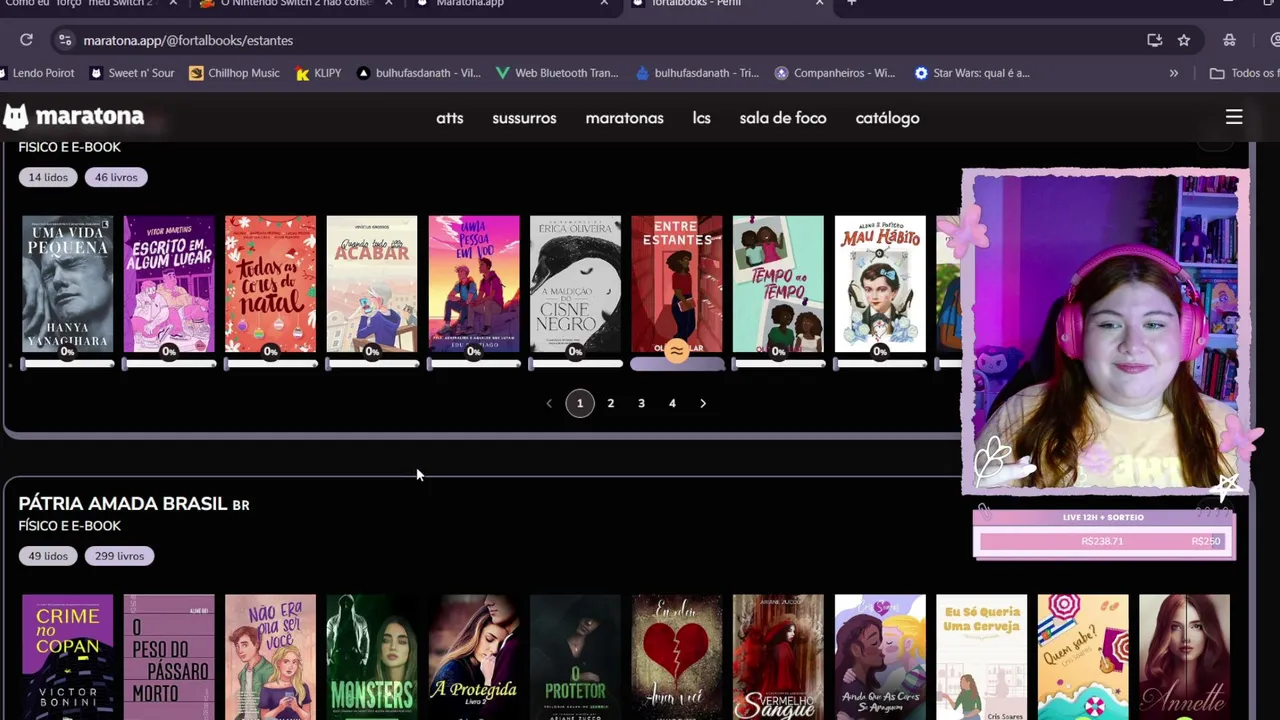Image resolution: width=1280 pixels, height=720 pixels.
Task: Open the maratonas navigation item
Action: [625, 118]
